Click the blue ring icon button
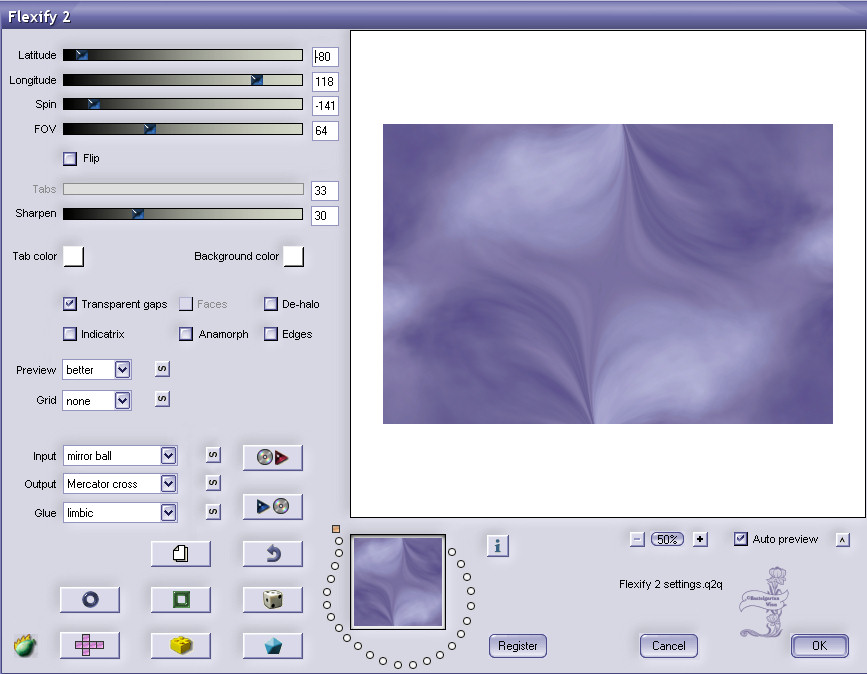Image resolution: width=867 pixels, height=674 pixels. point(90,599)
